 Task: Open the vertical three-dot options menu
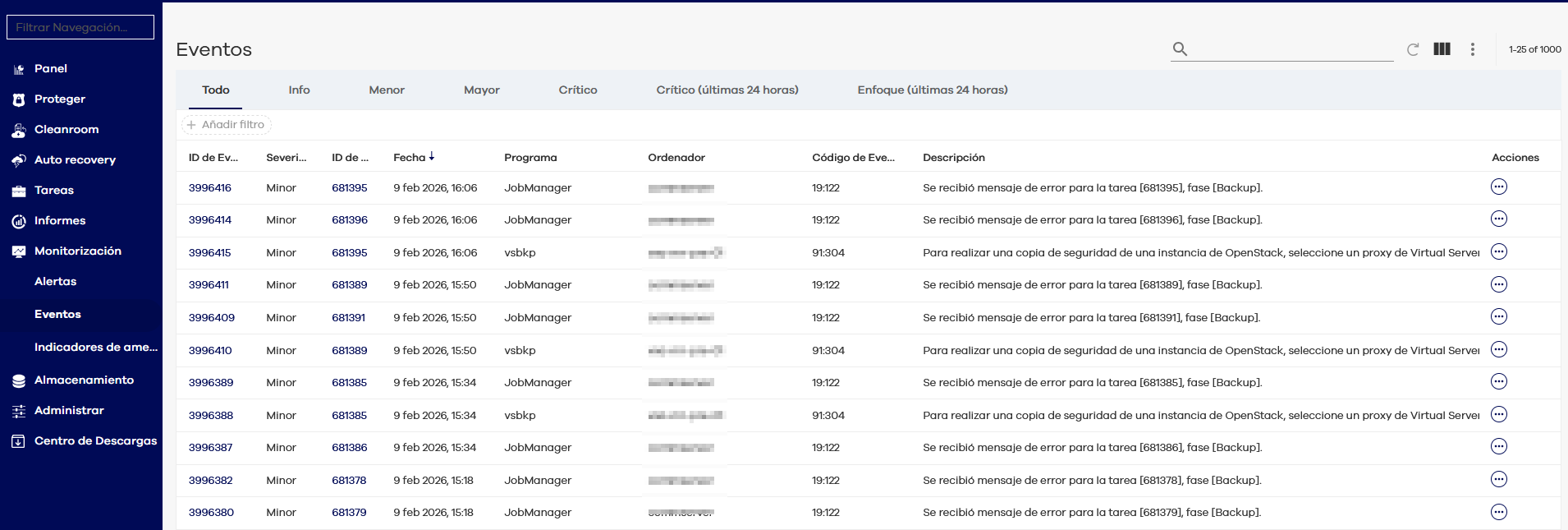point(1473,49)
